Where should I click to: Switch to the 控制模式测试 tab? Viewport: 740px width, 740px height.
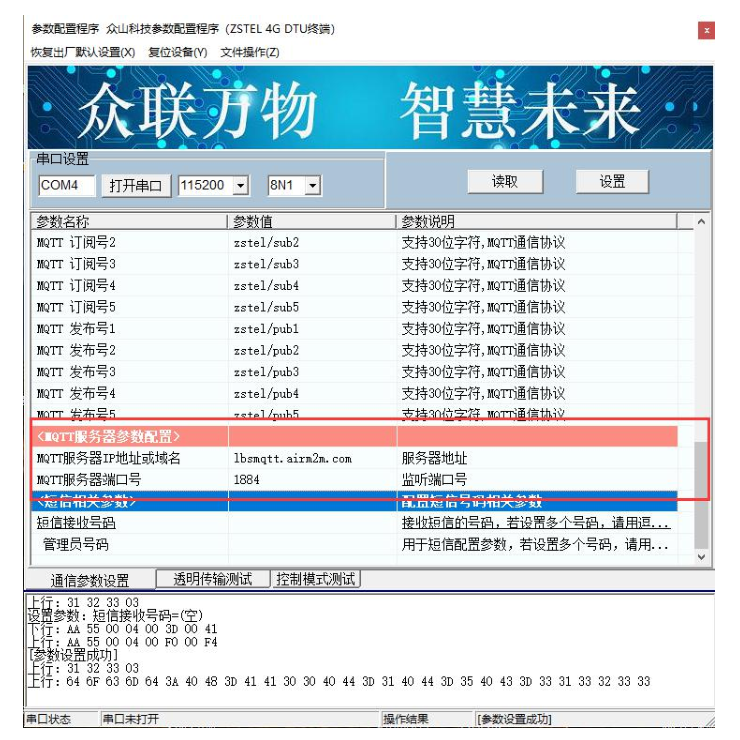click(315, 579)
